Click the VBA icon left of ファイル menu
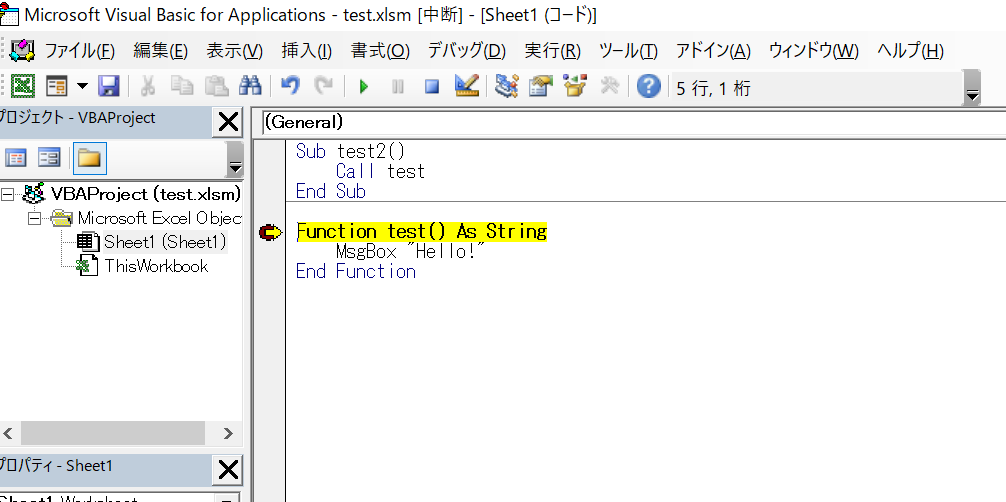 coord(22,50)
